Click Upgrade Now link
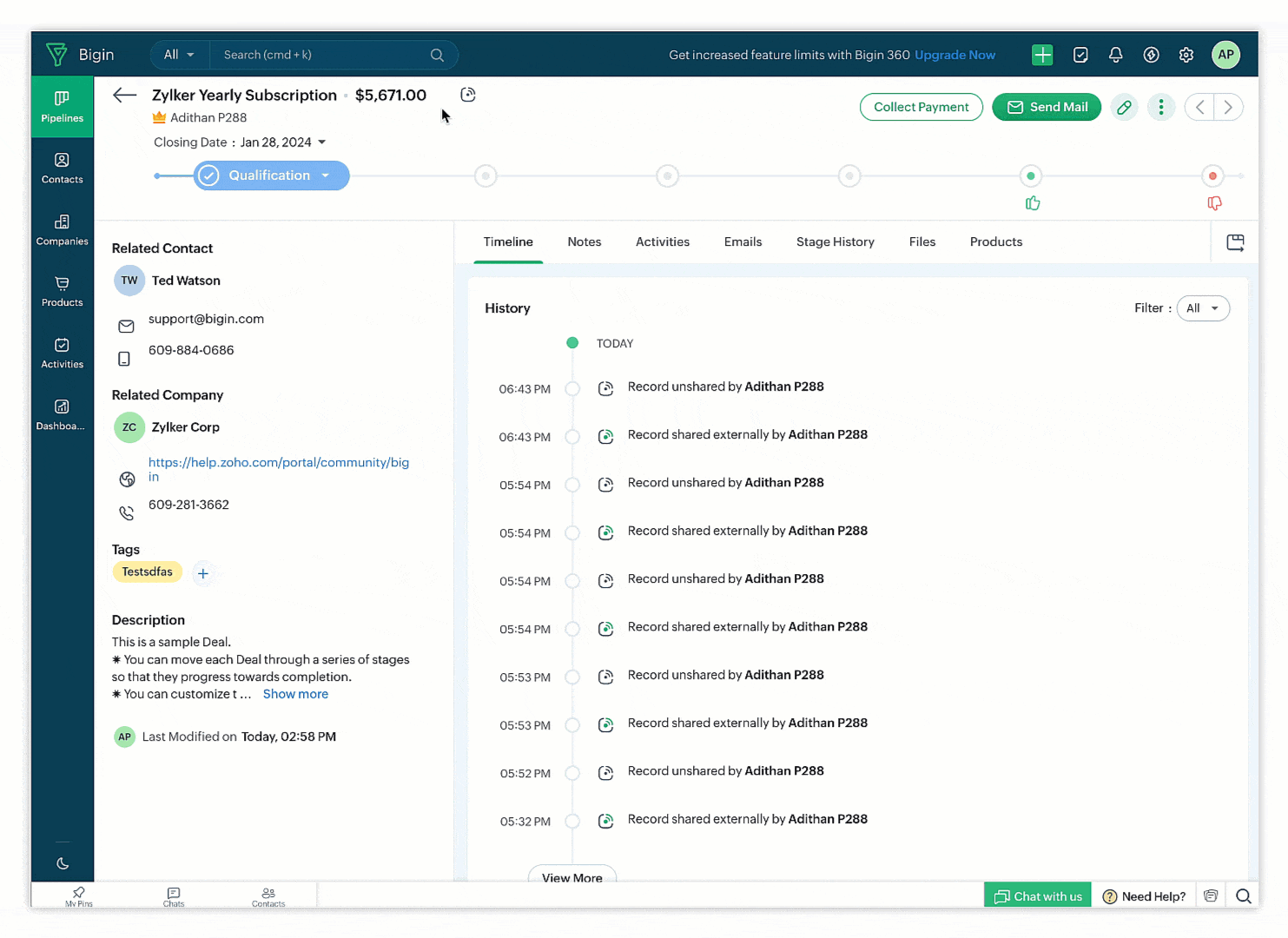The image size is (1288, 938). tap(955, 55)
